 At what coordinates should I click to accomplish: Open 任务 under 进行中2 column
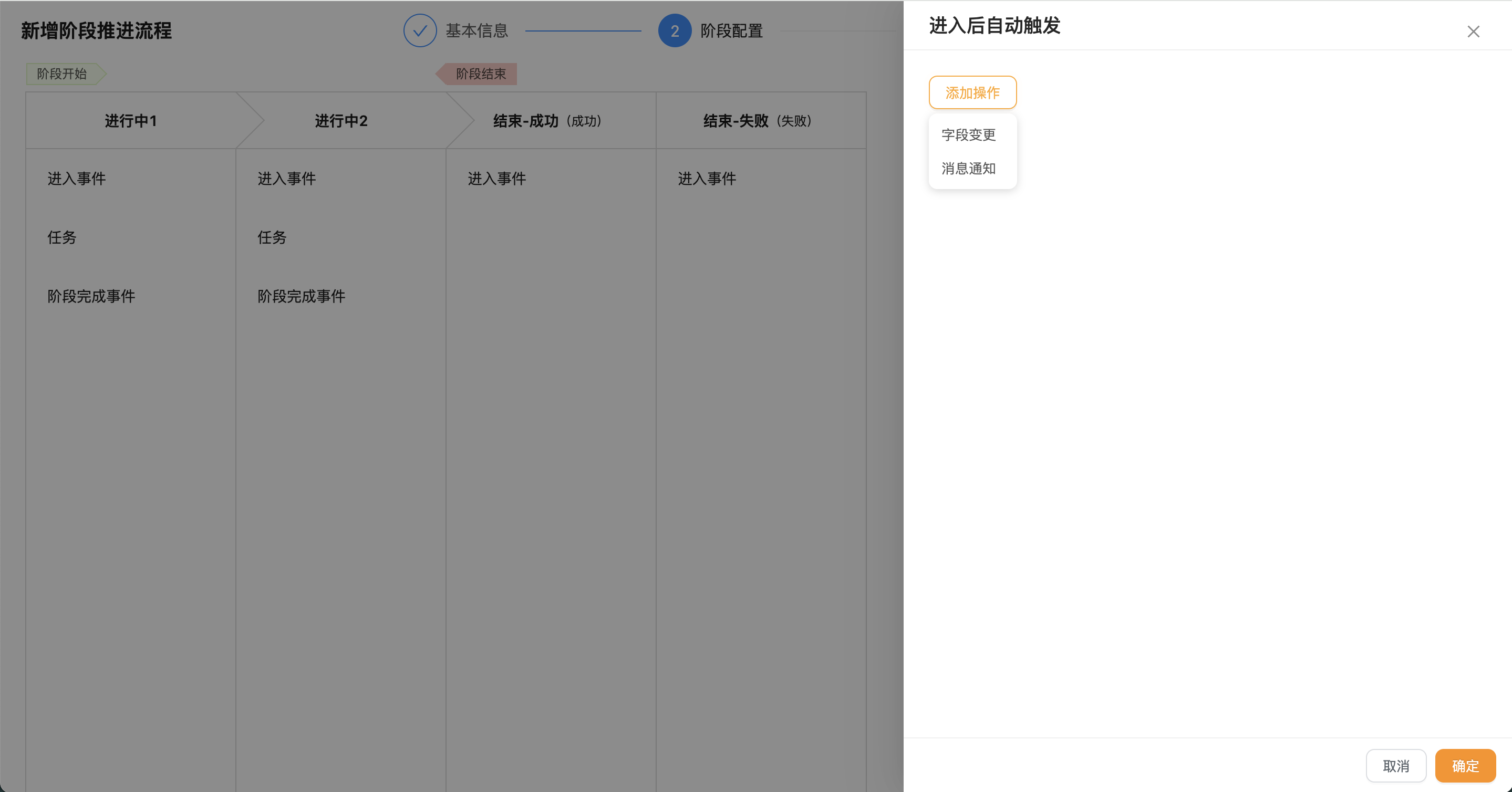pyautogui.click(x=272, y=237)
